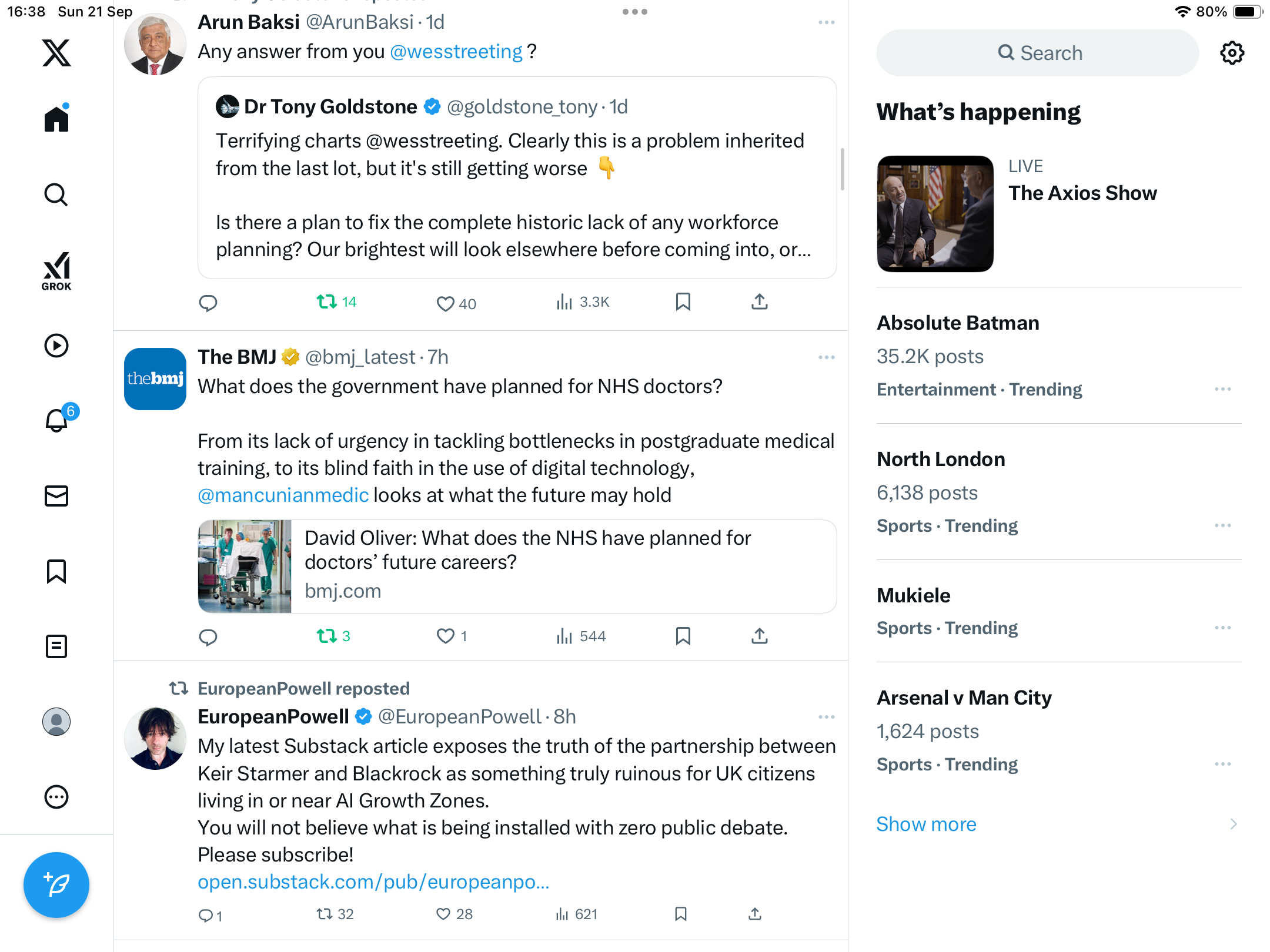Open more options for Arun Baksi's post
Viewport: 1270px width, 952px height.
click(x=826, y=22)
